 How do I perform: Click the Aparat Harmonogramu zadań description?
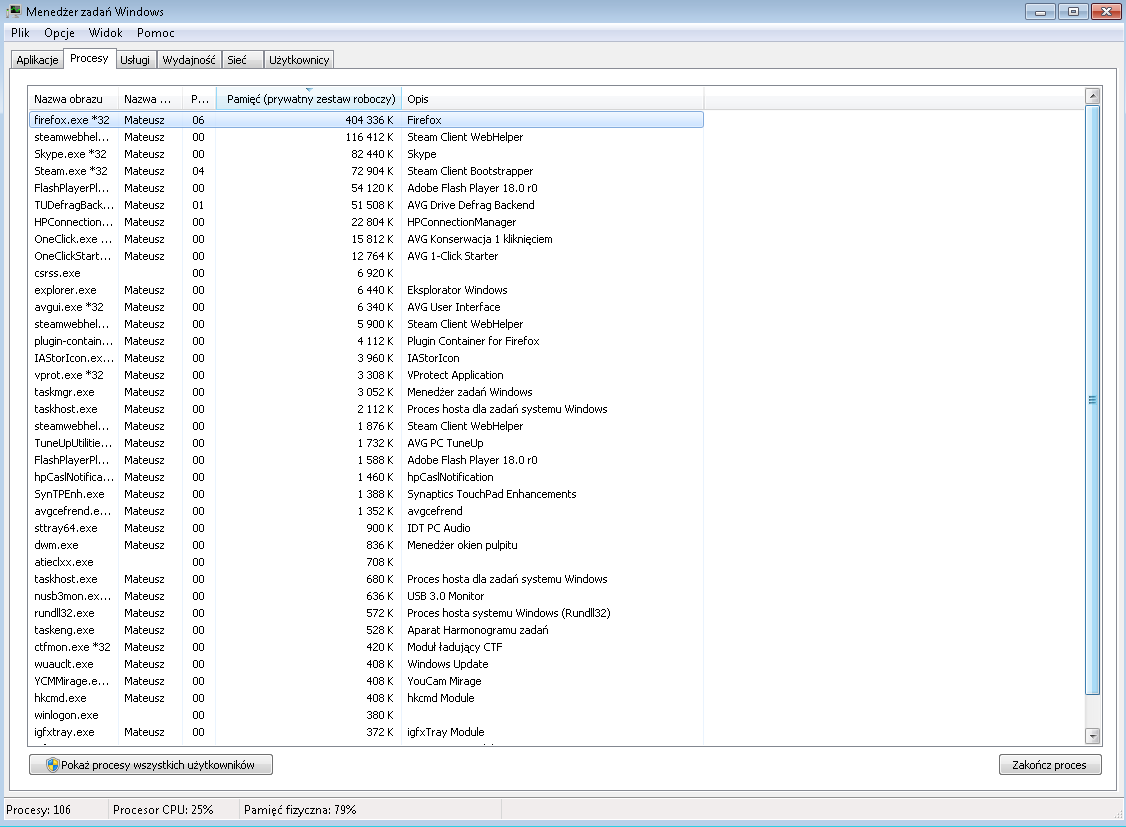478,630
